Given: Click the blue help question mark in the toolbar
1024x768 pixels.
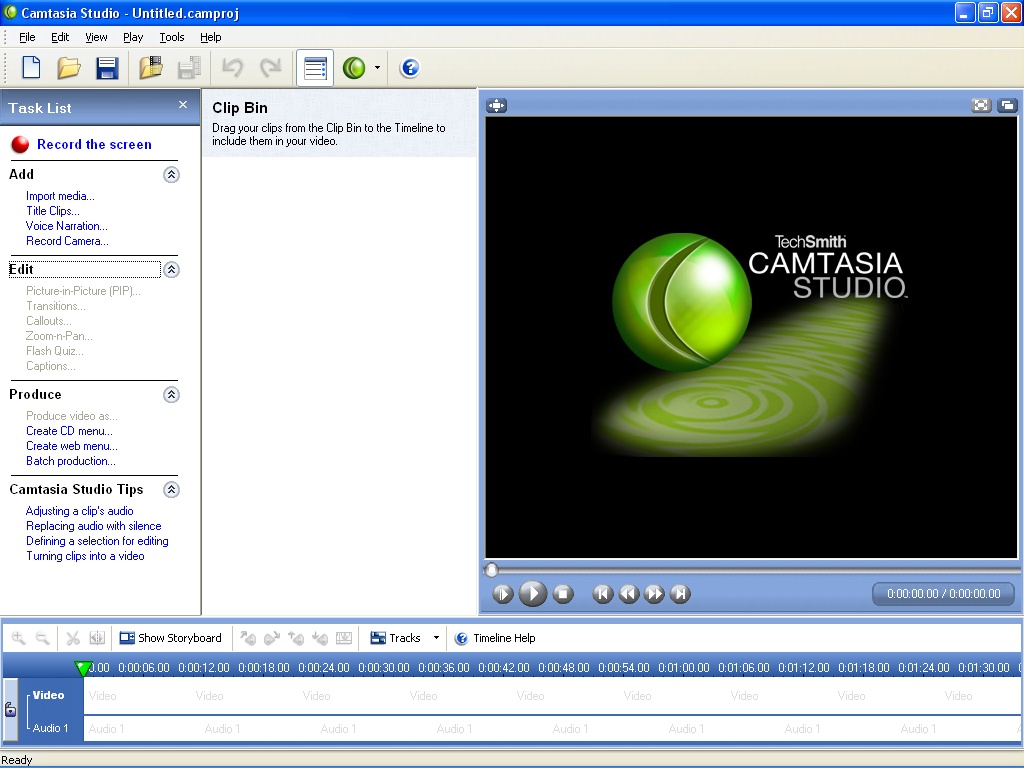Looking at the screenshot, I should (x=410, y=68).
